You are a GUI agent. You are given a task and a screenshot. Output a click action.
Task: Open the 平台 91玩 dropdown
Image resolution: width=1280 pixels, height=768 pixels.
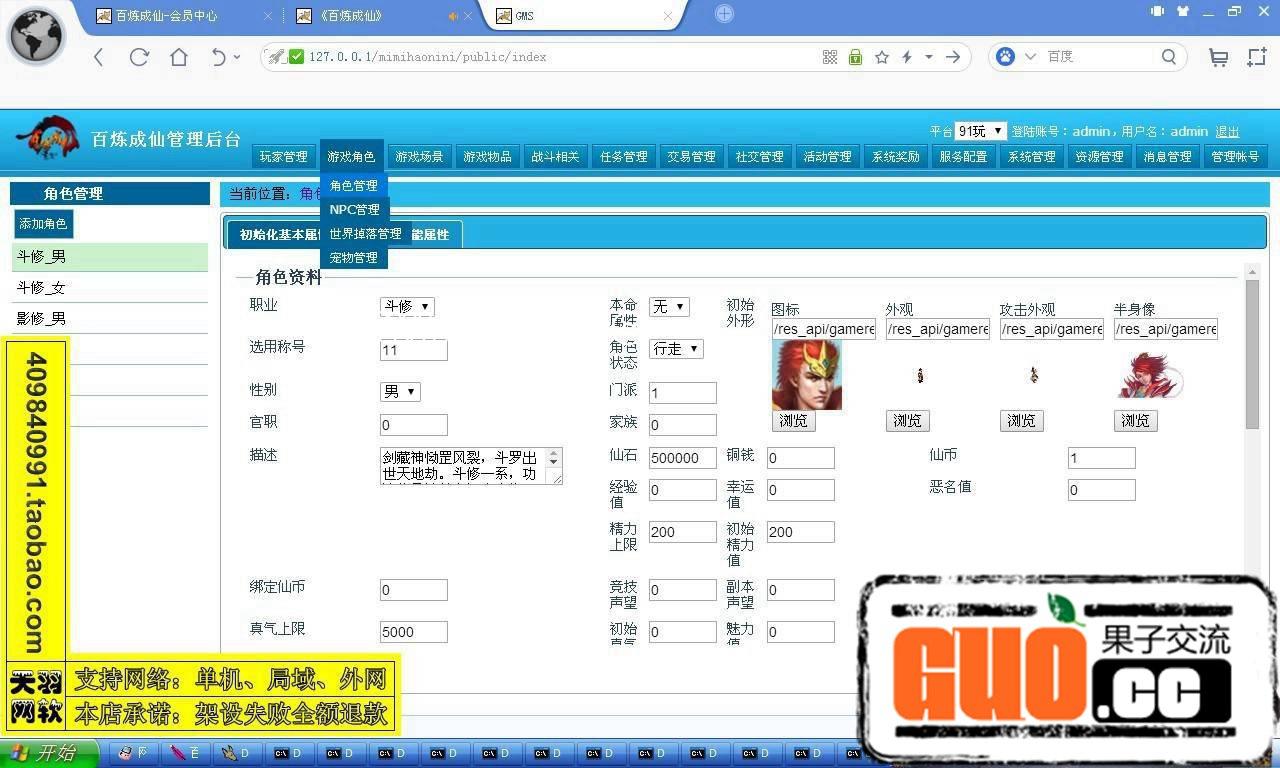(980, 131)
